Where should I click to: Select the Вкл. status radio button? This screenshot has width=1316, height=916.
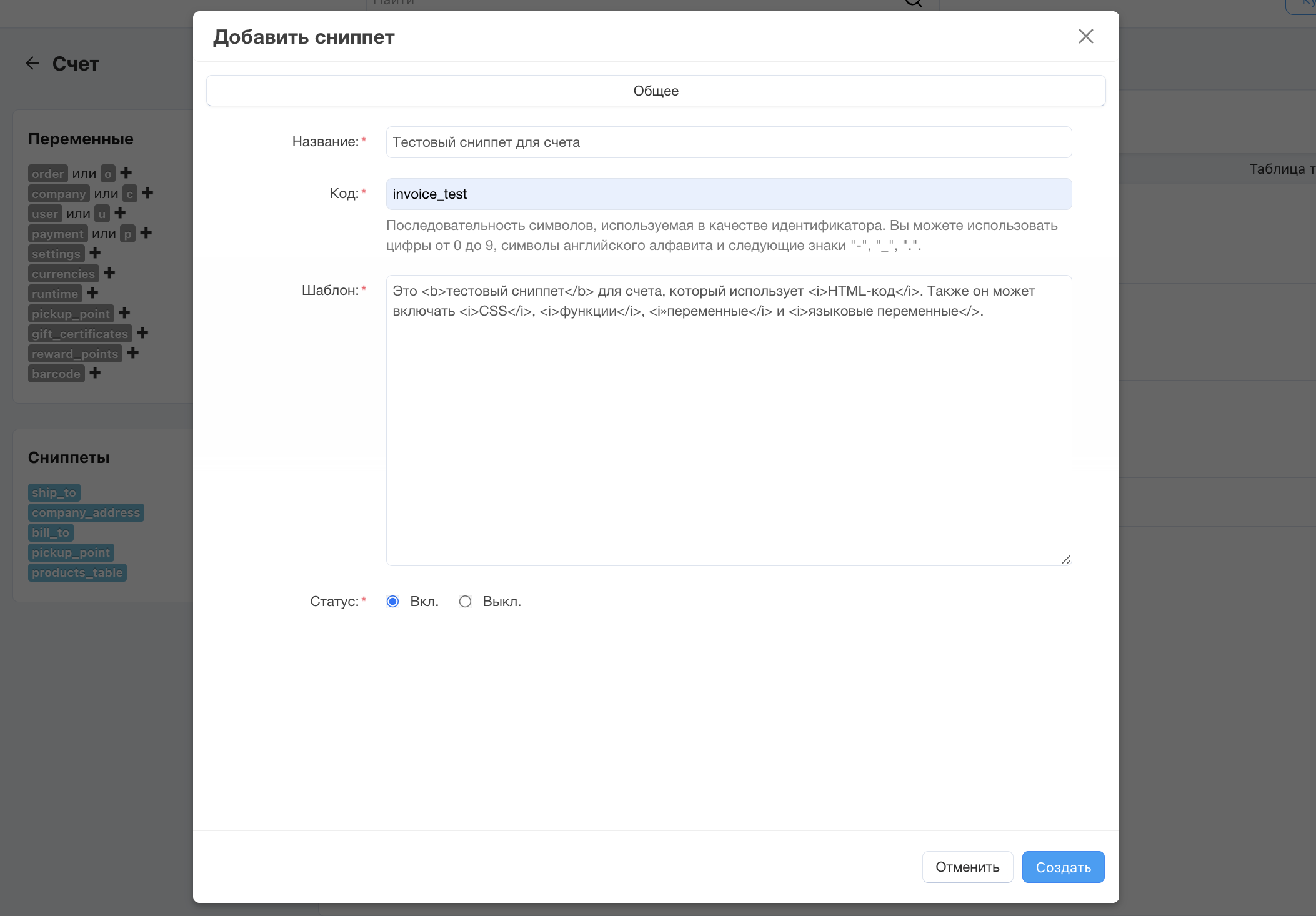[392, 601]
